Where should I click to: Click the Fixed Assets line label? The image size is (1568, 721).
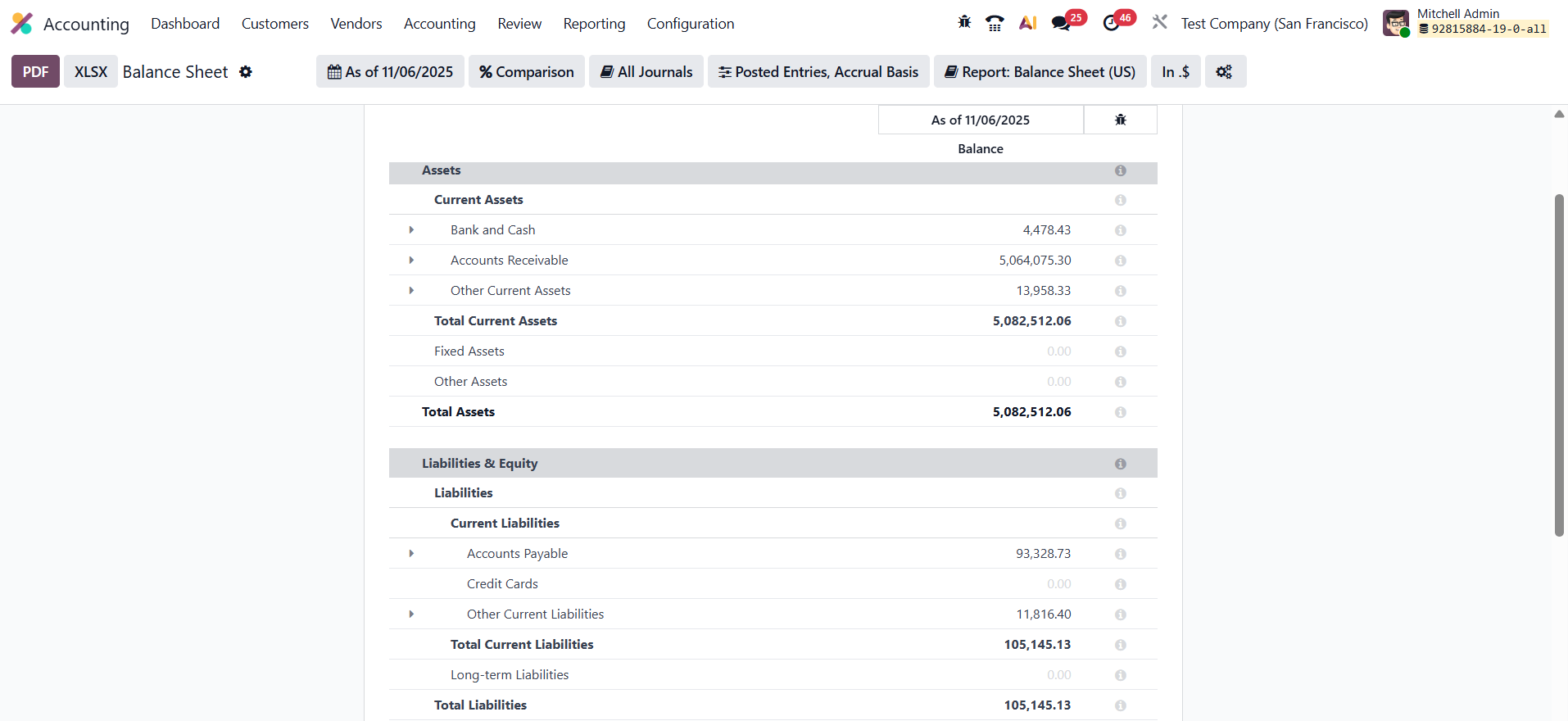(x=469, y=351)
